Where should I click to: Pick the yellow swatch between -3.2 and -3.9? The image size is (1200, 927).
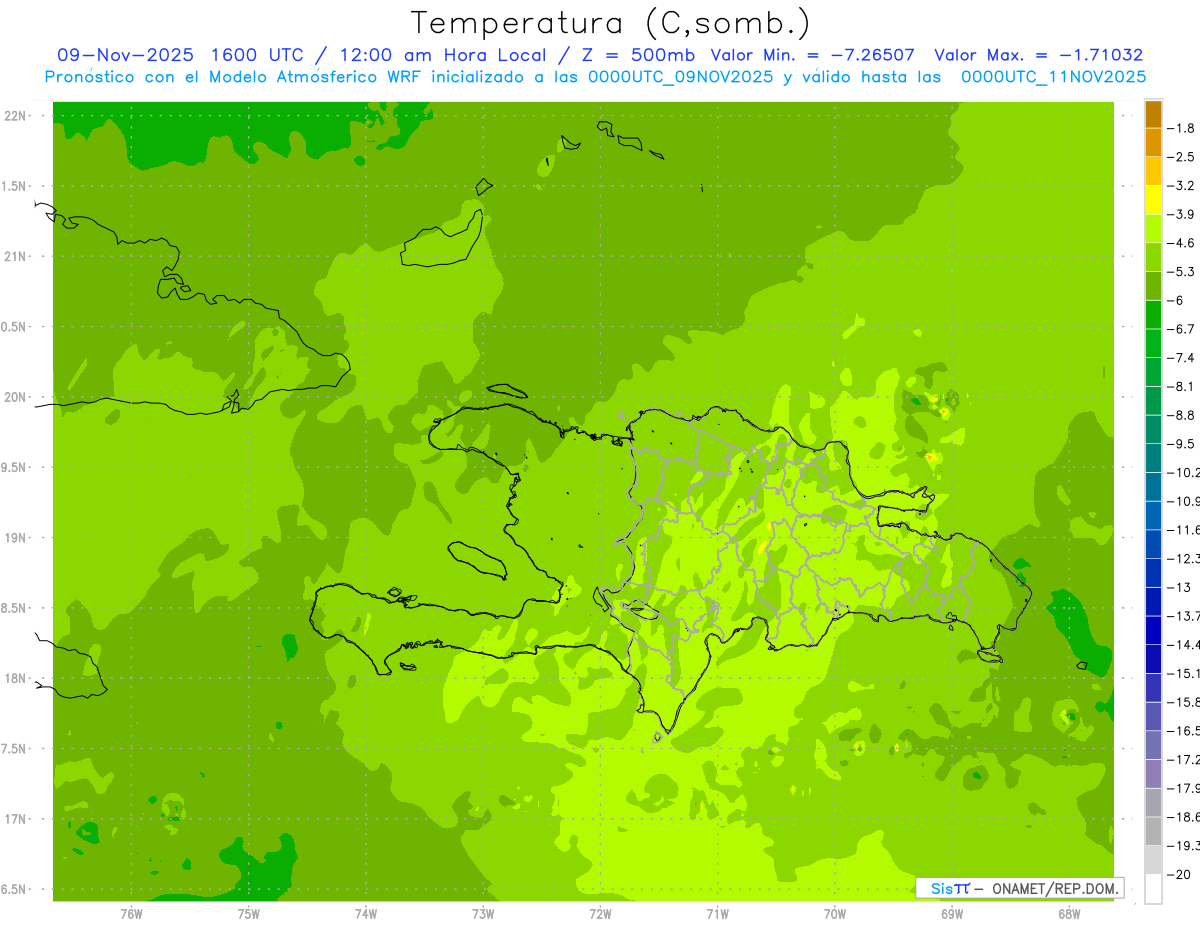tap(1153, 200)
